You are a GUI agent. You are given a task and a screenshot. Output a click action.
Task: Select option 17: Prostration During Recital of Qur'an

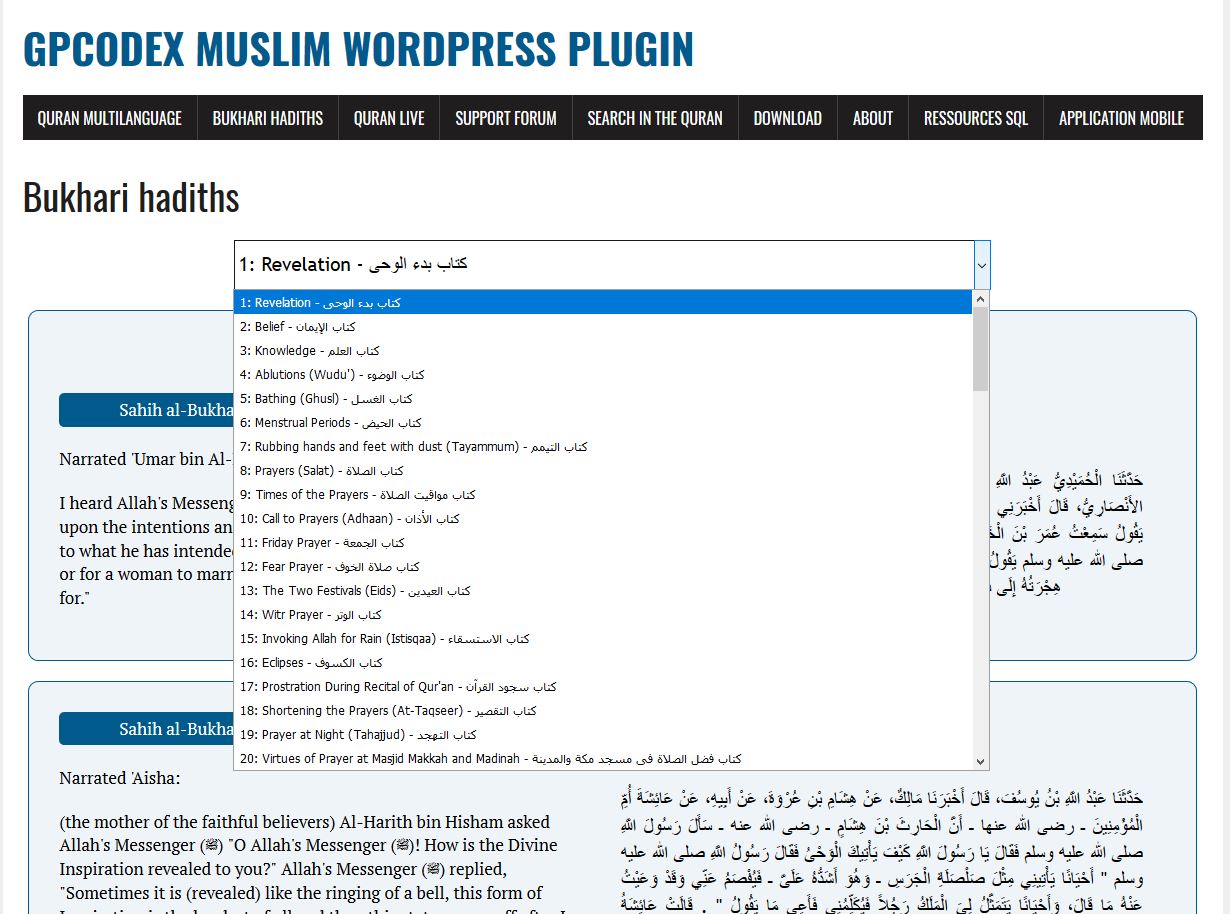(603, 686)
